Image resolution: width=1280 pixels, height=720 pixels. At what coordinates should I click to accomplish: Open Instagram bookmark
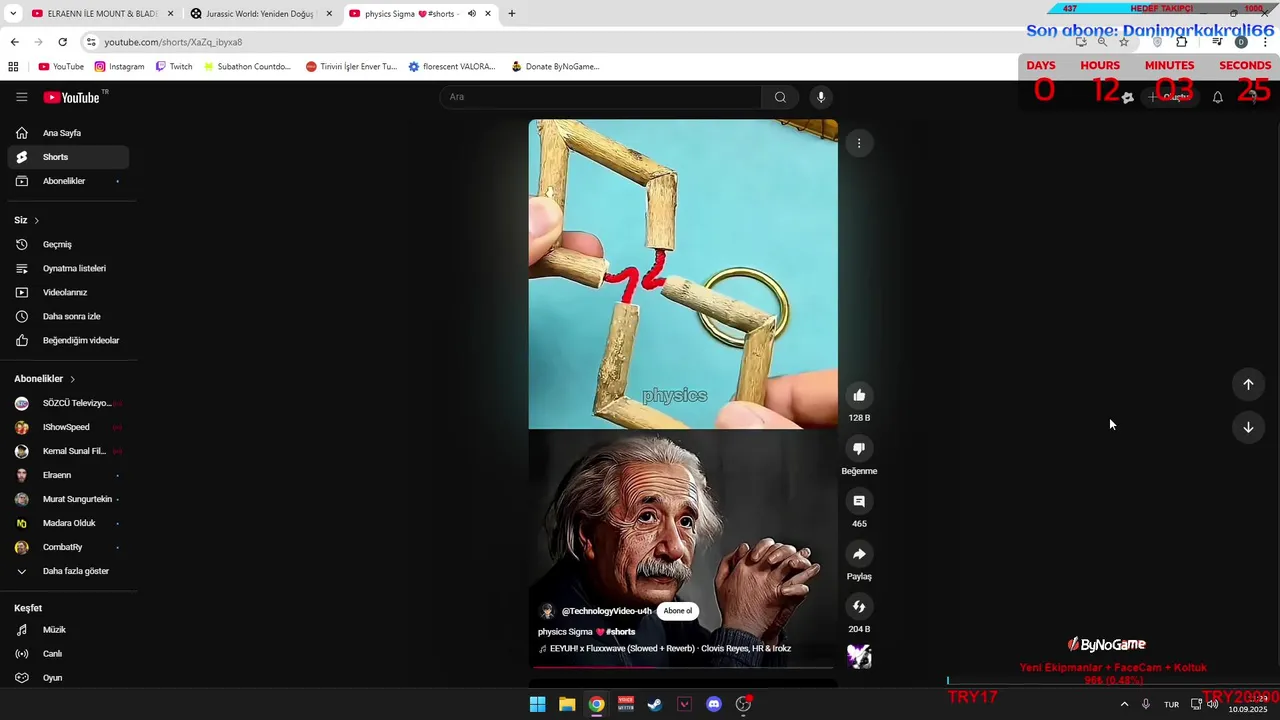pyautogui.click(x=119, y=66)
